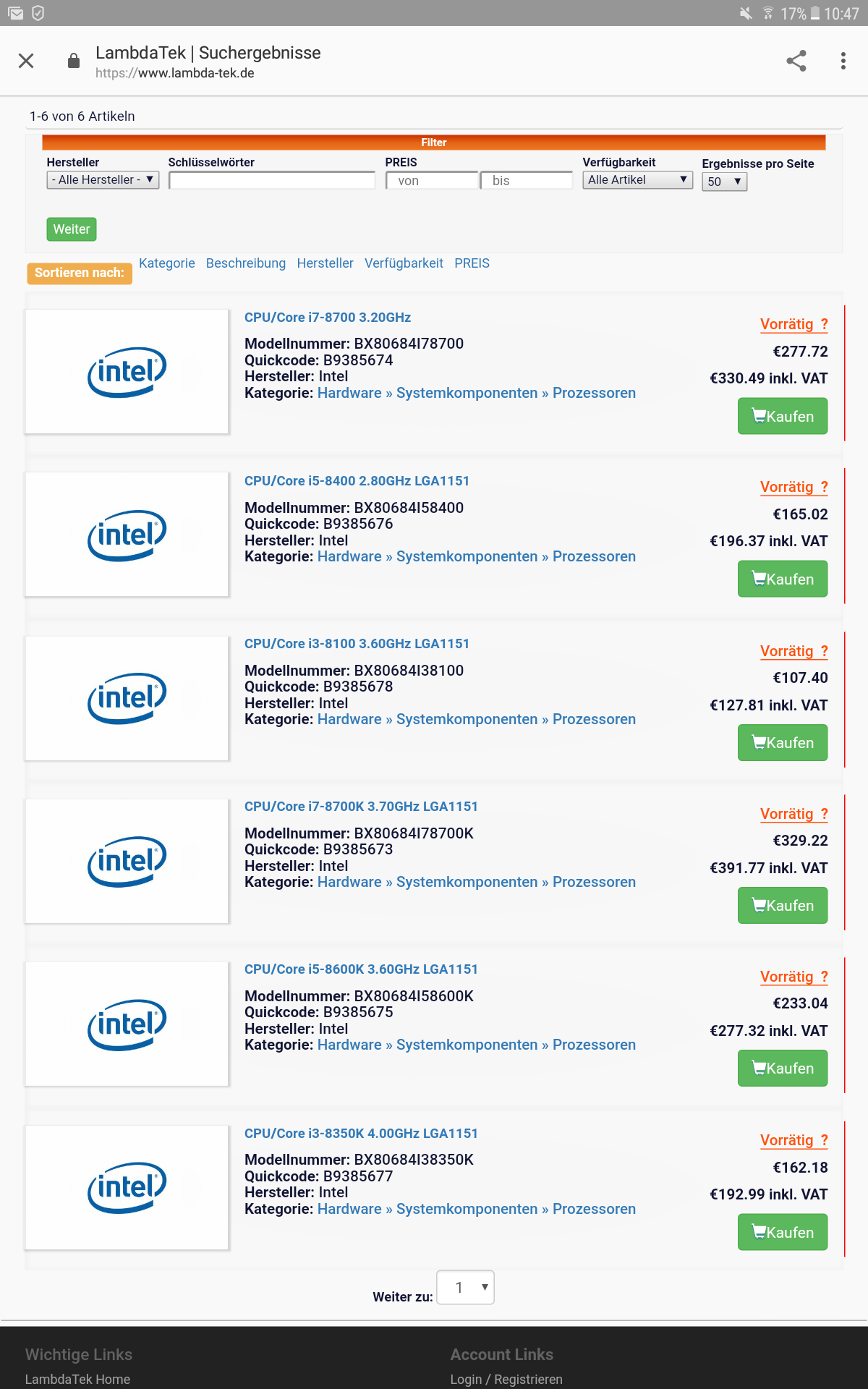
Task: Open the Verfügbarkeit Alle Artikel dropdown
Action: tap(637, 179)
